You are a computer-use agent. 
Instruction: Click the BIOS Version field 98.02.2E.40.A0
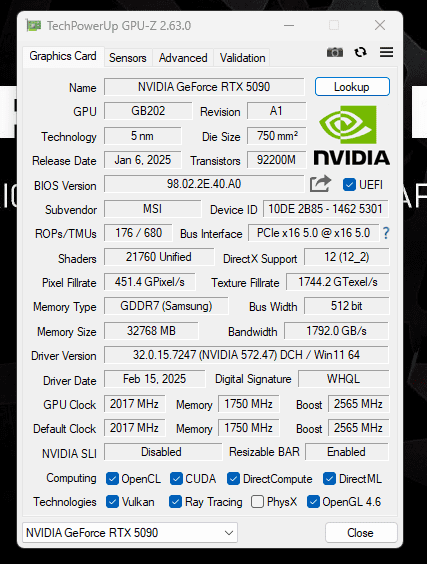pos(204,184)
